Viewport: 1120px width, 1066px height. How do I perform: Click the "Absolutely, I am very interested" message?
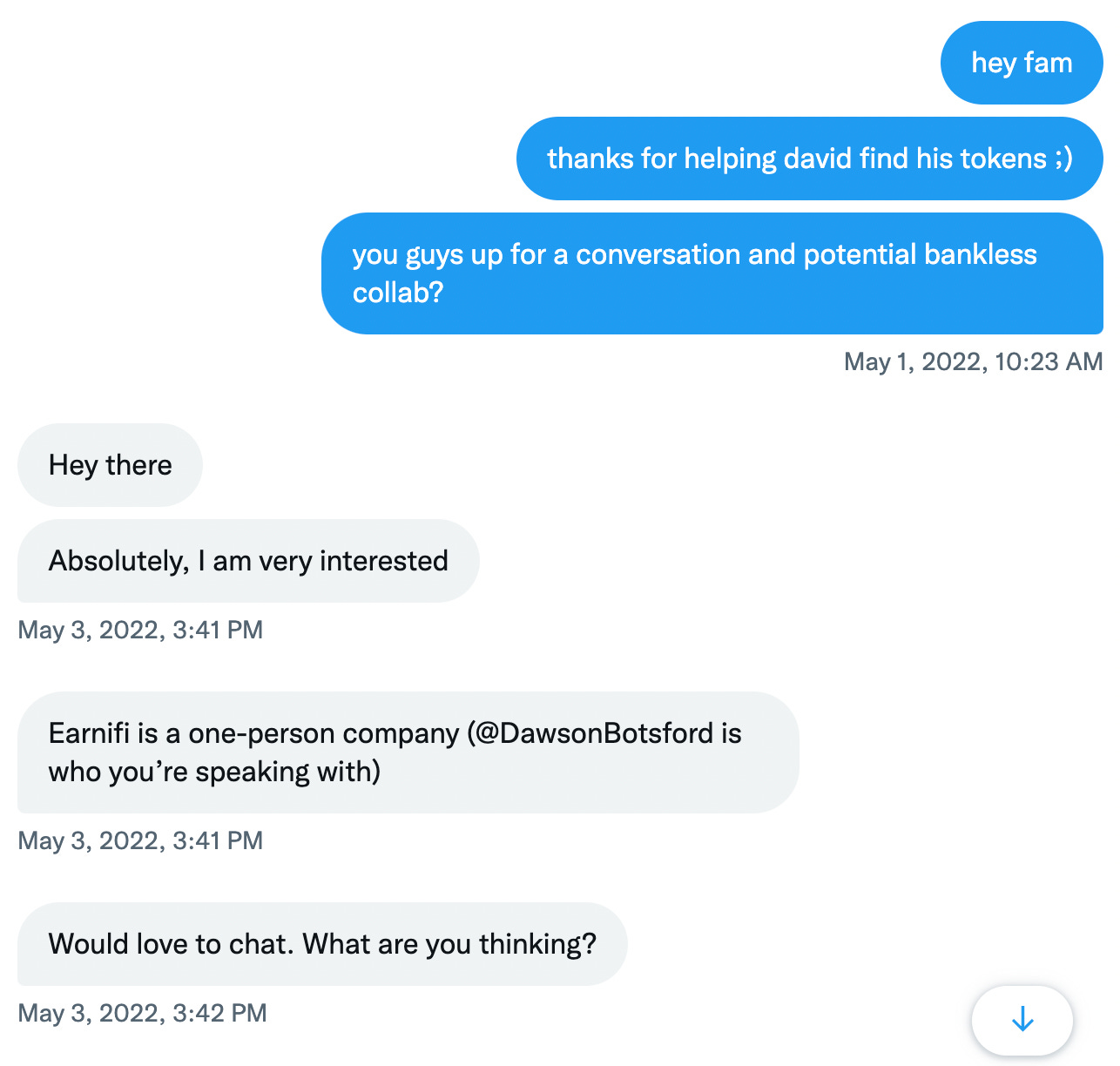coord(248,561)
